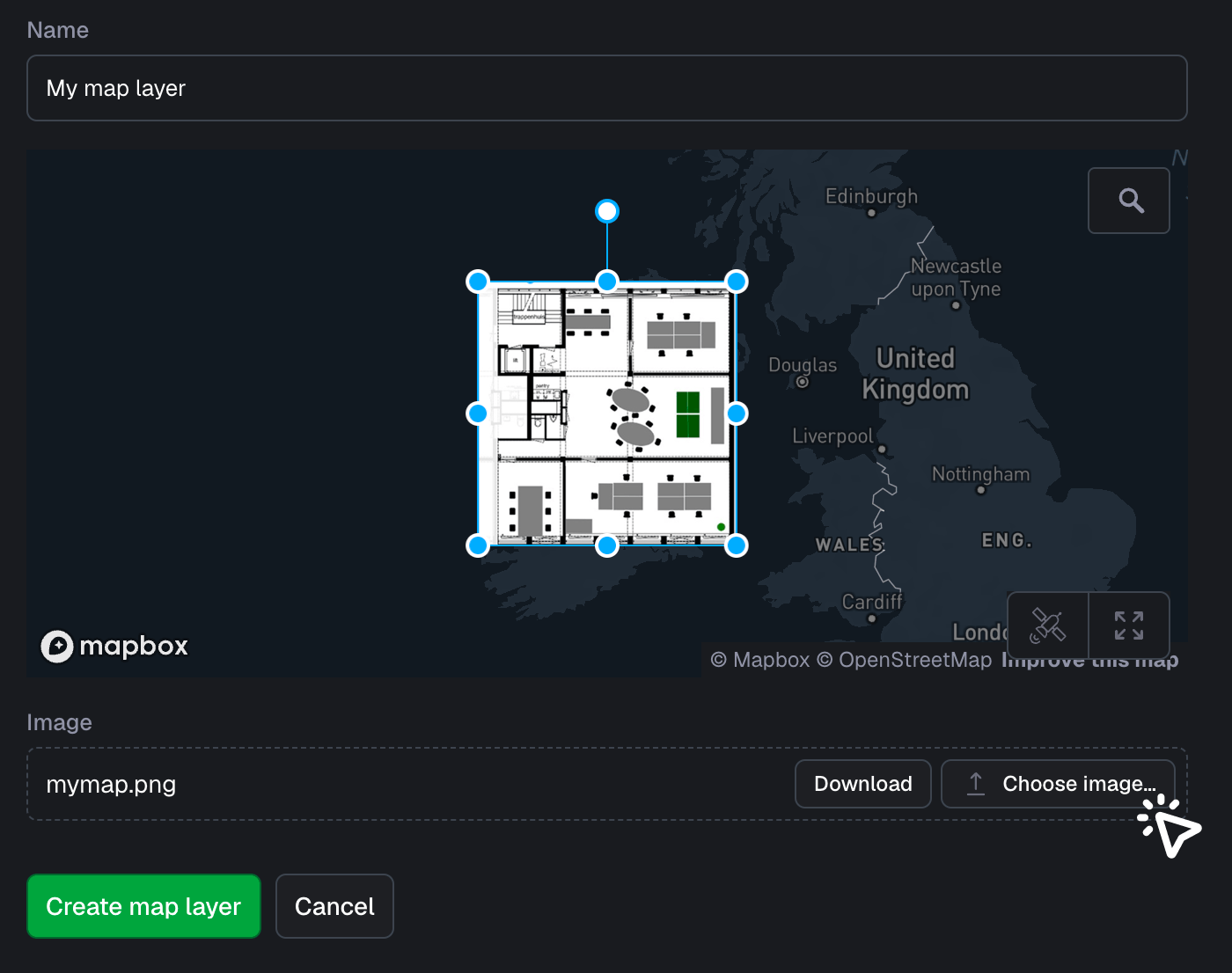
Task: Click the United Kingdom country label
Action: click(x=915, y=374)
